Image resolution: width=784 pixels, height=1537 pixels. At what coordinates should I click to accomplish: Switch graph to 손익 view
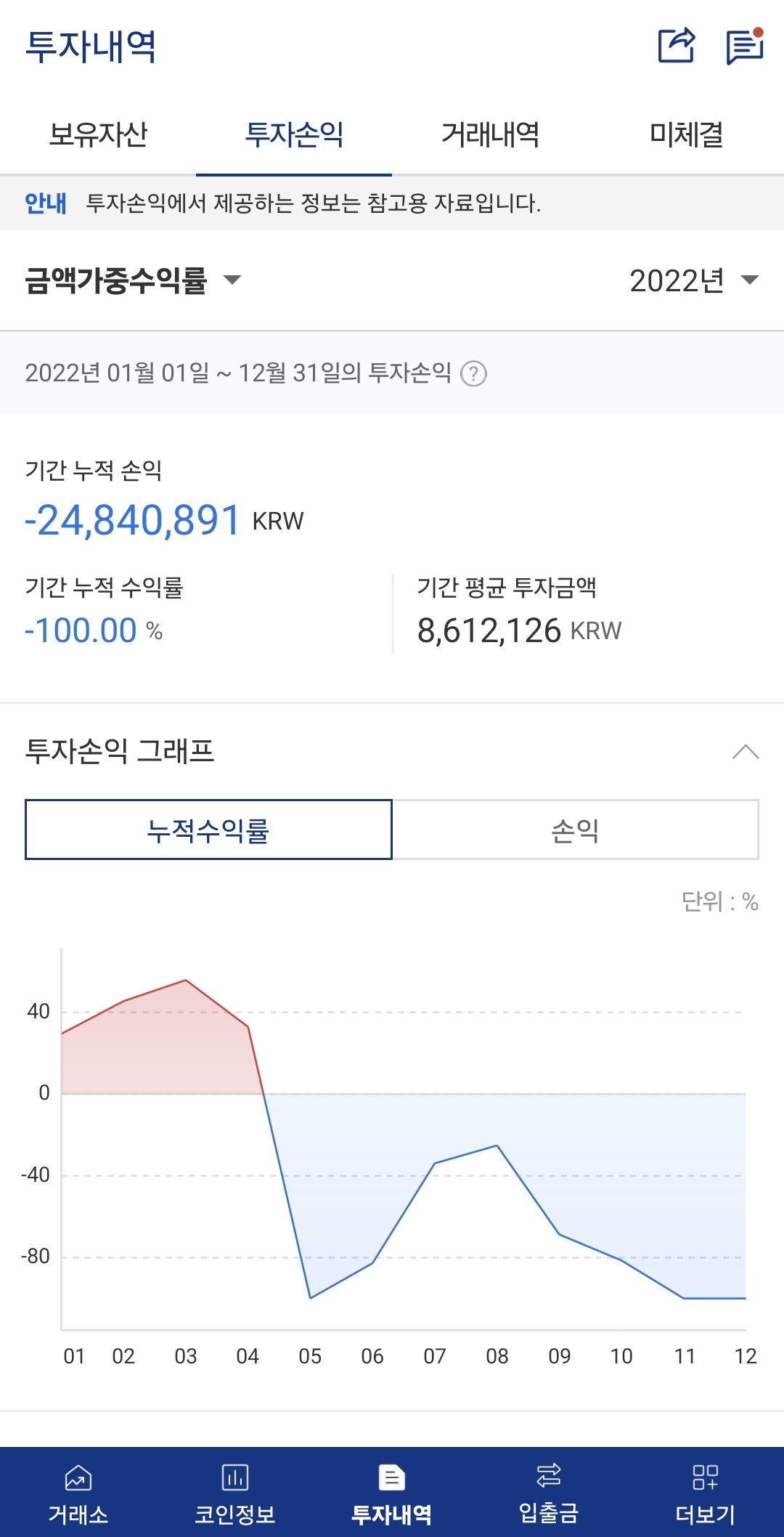coord(575,830)
